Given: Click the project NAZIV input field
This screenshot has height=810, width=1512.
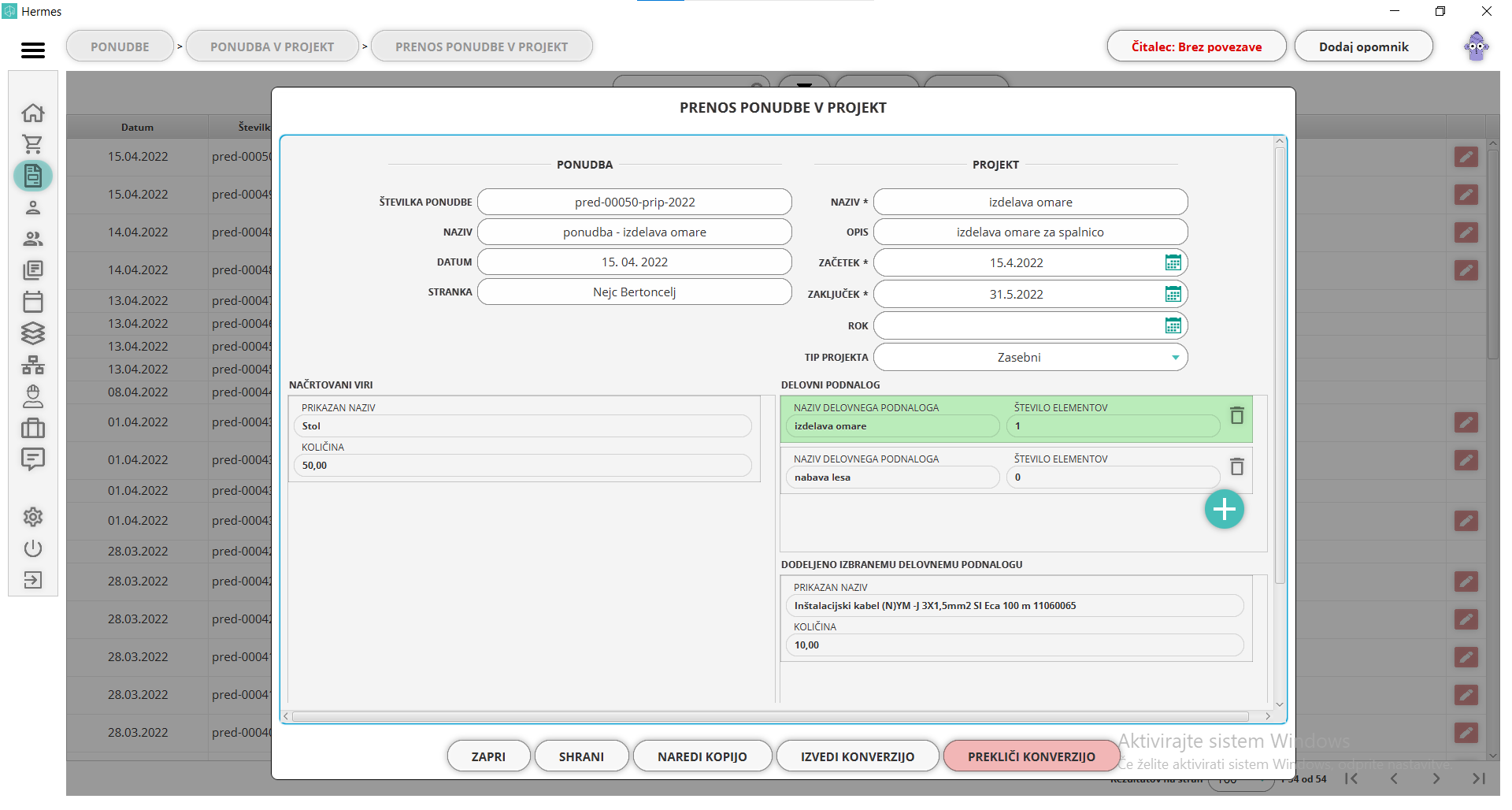Looking at the screenshot, I should coord(1030,202).
